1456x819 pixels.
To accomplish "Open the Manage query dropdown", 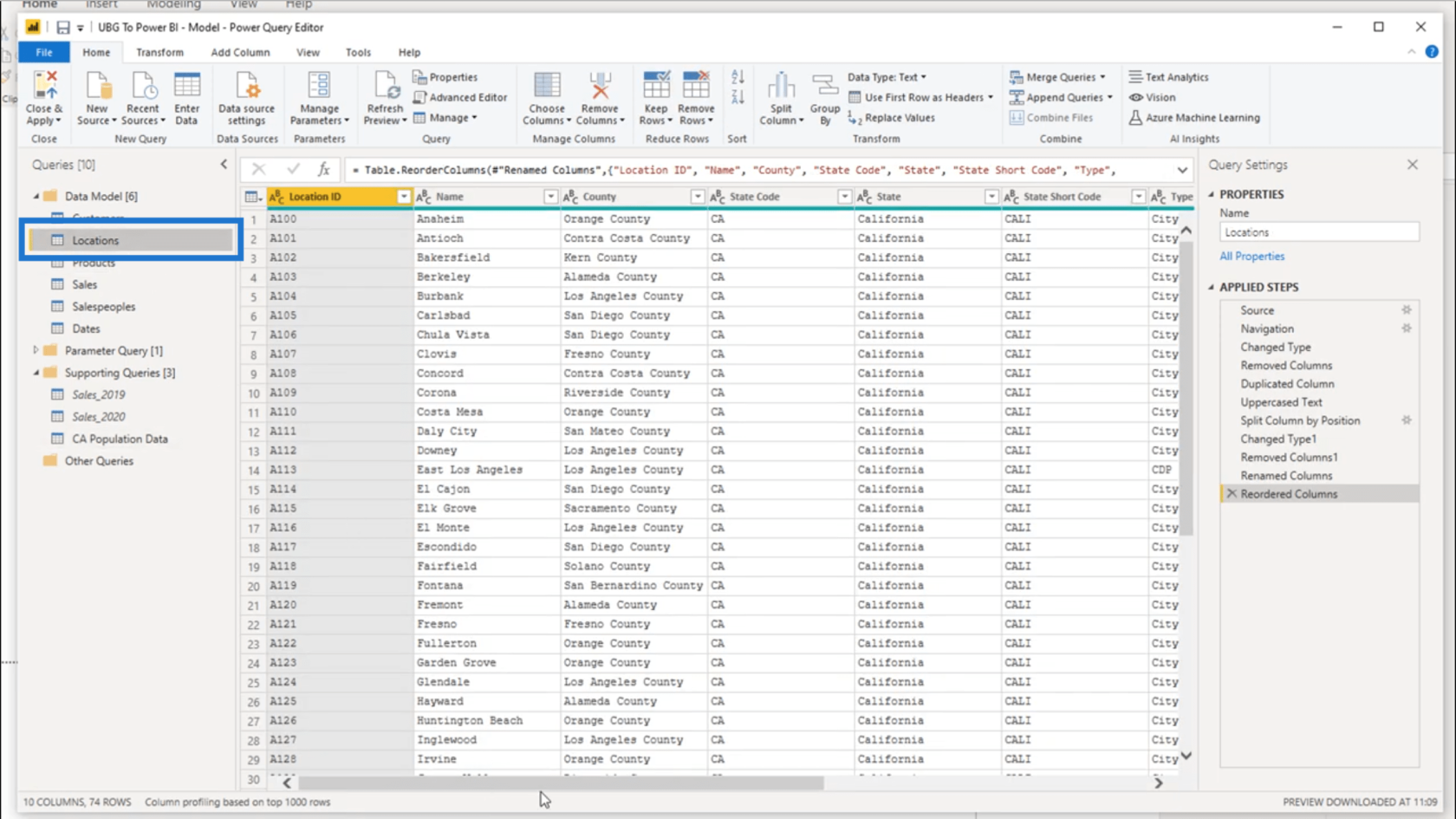I will 445,118.
